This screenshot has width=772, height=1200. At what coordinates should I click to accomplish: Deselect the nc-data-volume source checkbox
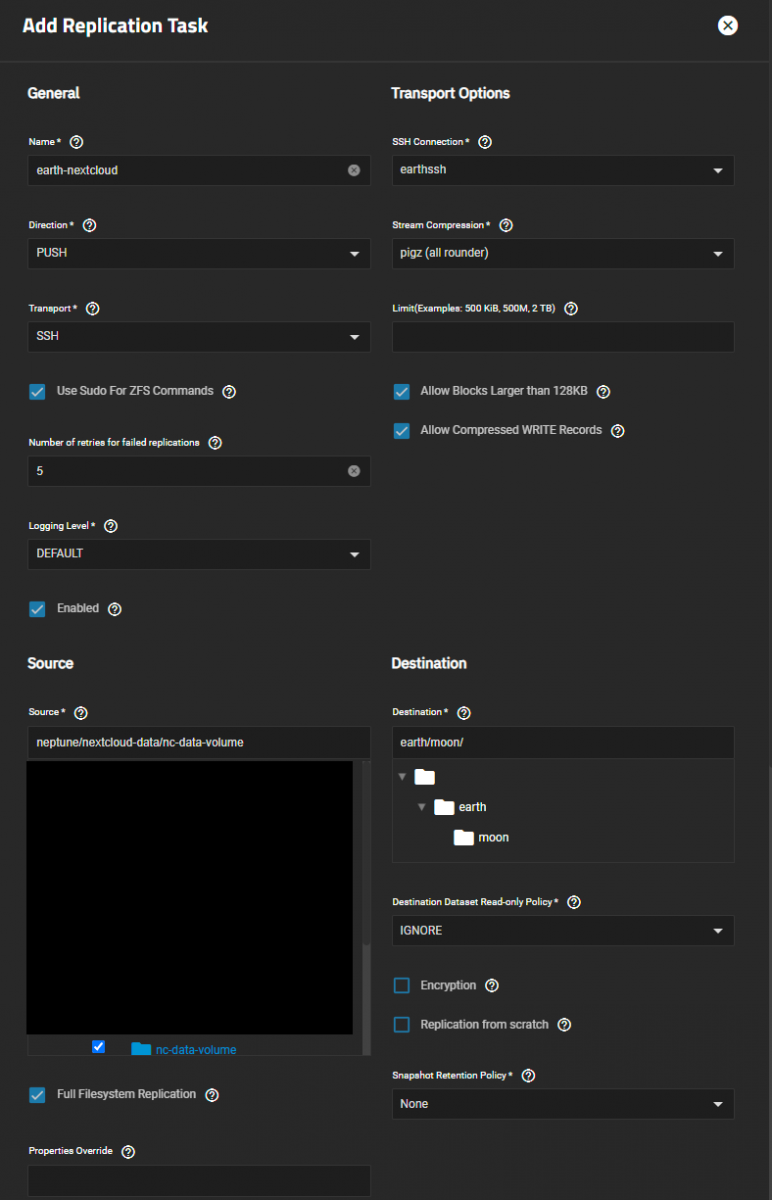(x=98, y=1046)
